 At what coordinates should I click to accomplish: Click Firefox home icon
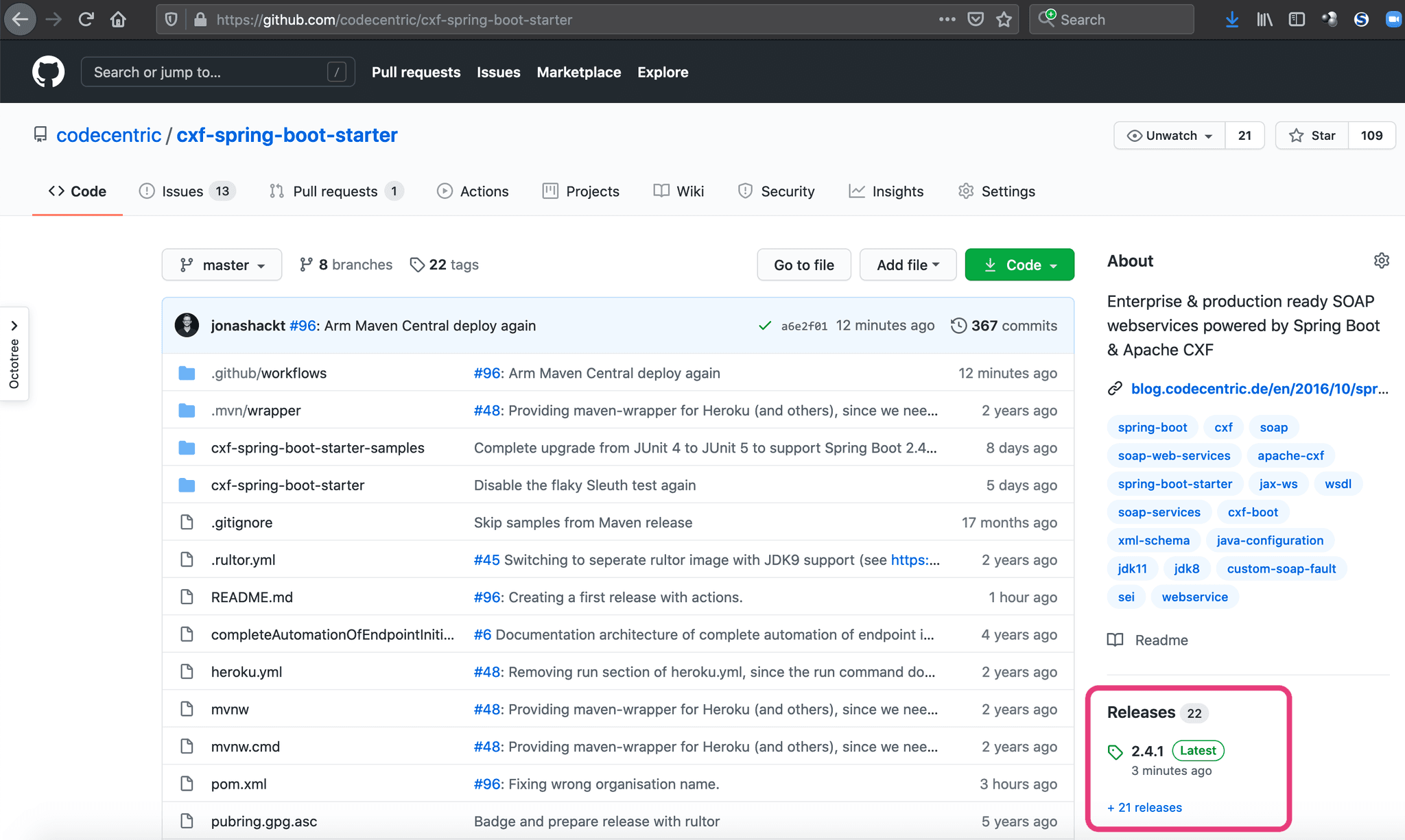coord(118,20)
